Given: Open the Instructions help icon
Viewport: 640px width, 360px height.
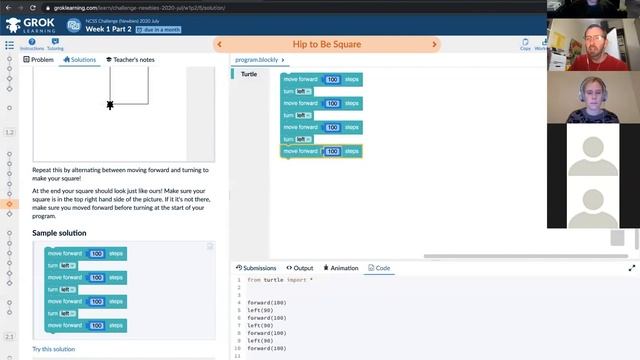Looking at the screenshot, I should tap(32, 44).
